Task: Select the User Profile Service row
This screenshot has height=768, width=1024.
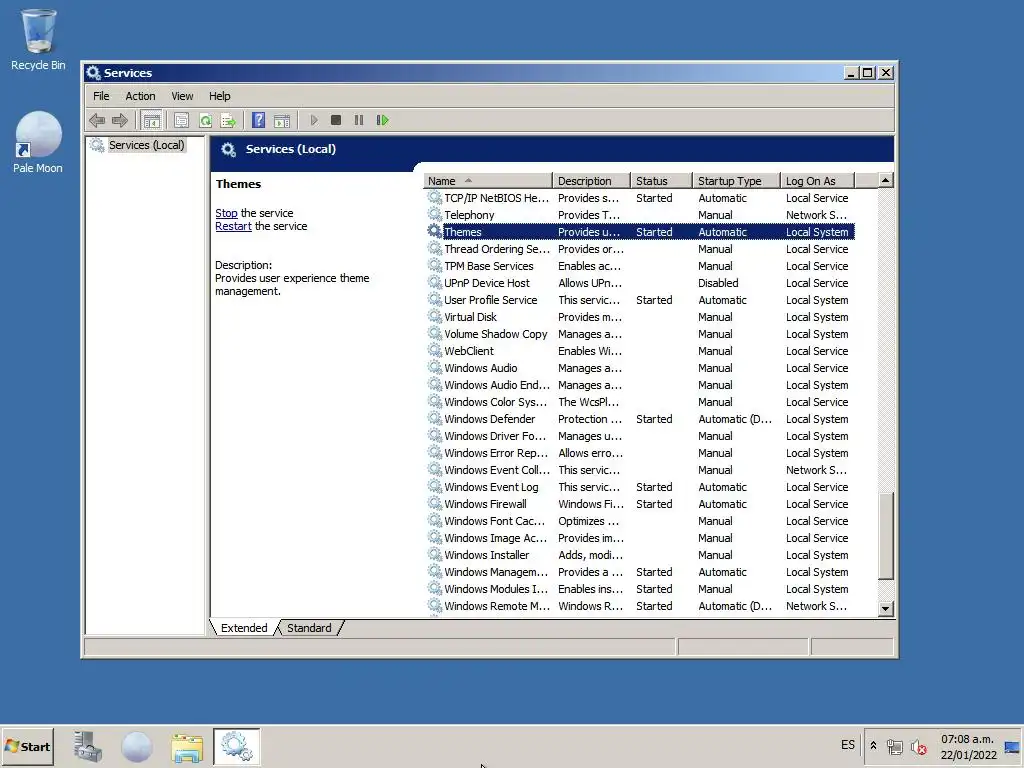Action: click(x=639, y=300)
